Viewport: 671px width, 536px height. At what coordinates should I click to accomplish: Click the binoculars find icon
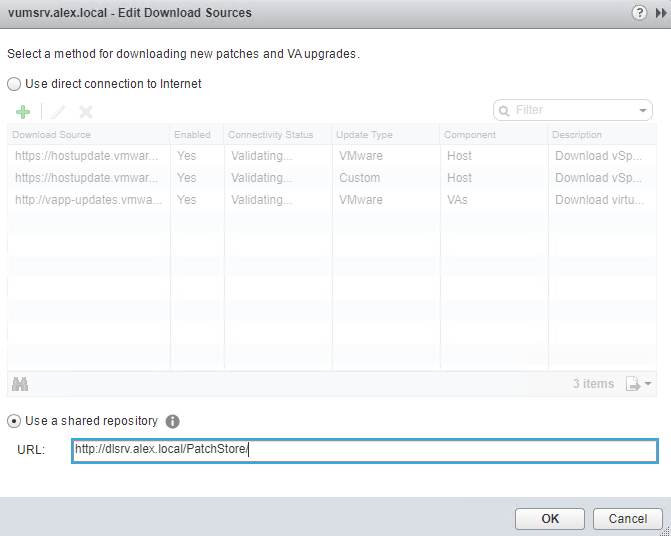coord(20,384)
